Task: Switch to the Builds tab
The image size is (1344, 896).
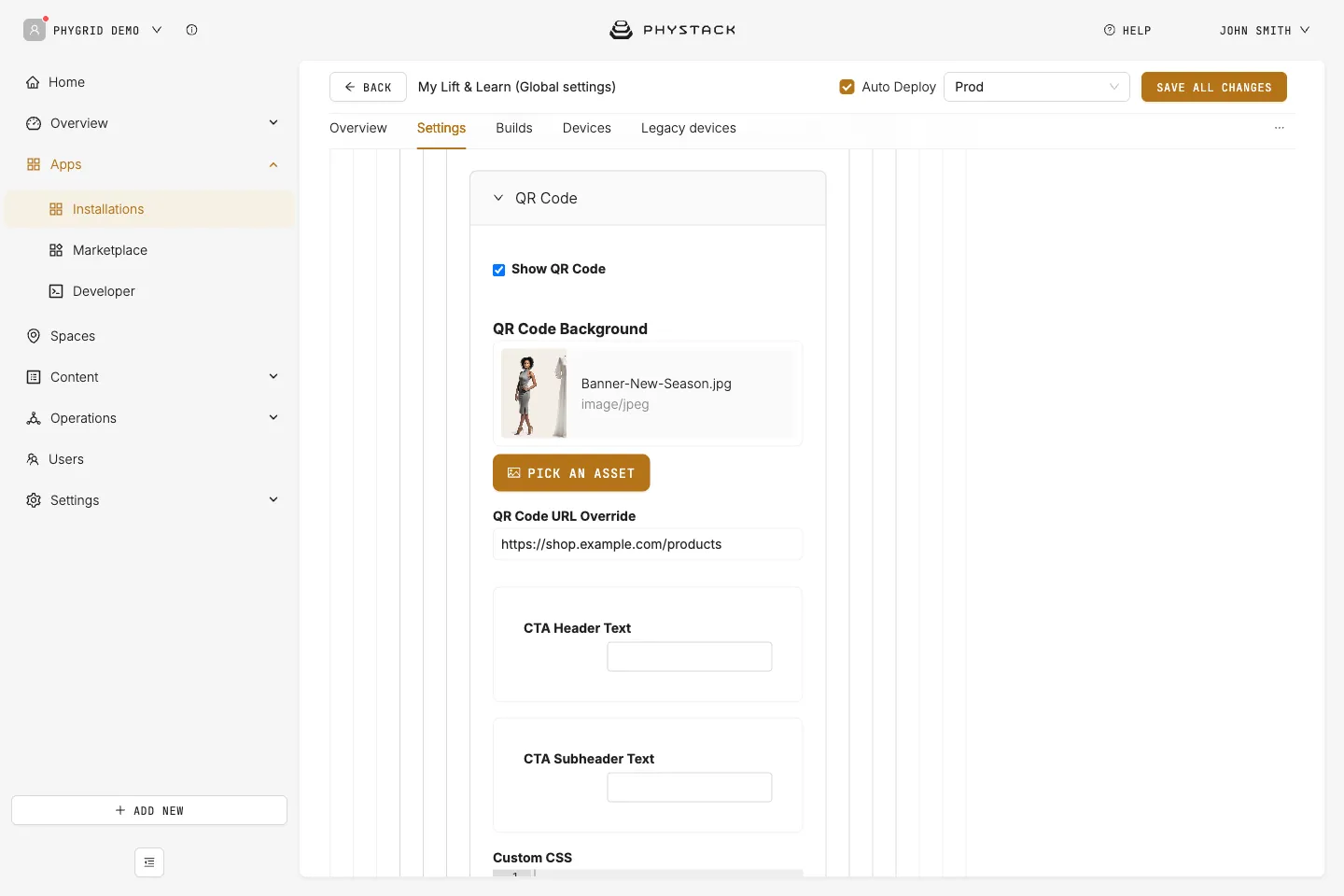Action: [x=514, y=128]
